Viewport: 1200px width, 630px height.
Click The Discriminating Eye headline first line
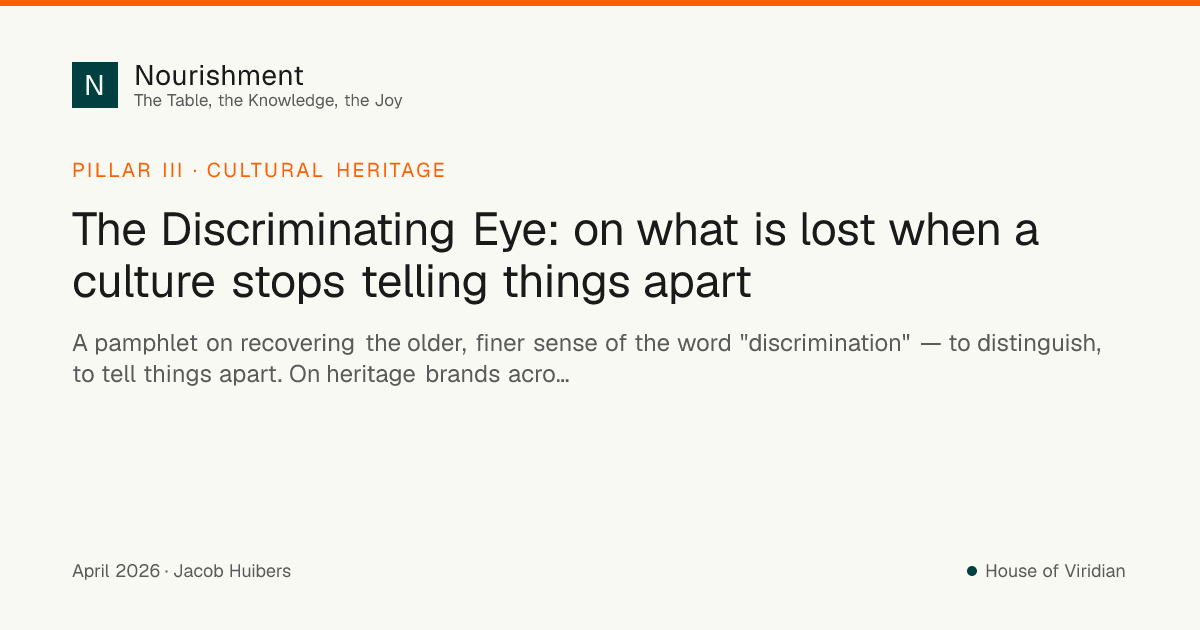click(556, 231)
